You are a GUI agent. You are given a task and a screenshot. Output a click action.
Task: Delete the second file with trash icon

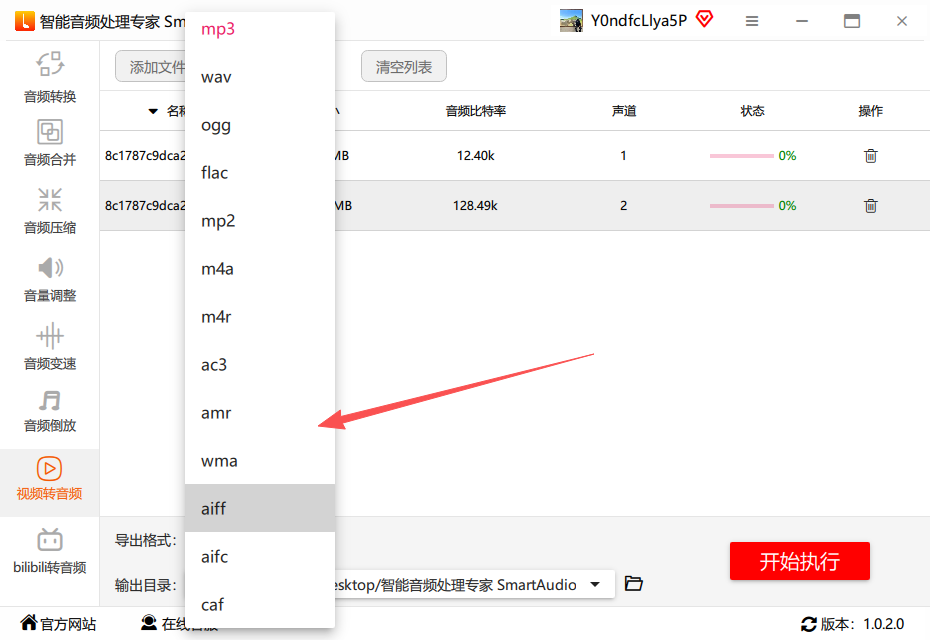pos(870,206)
